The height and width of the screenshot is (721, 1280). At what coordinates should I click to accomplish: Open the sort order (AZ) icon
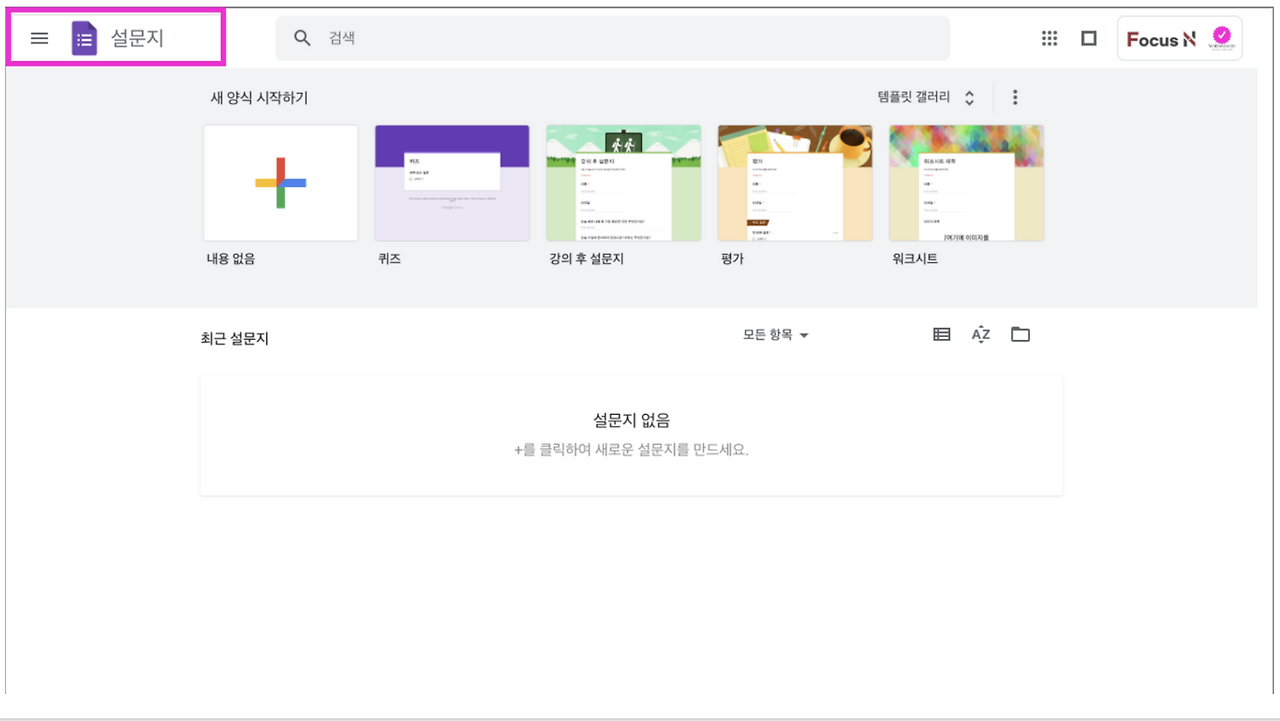(980, 334)
